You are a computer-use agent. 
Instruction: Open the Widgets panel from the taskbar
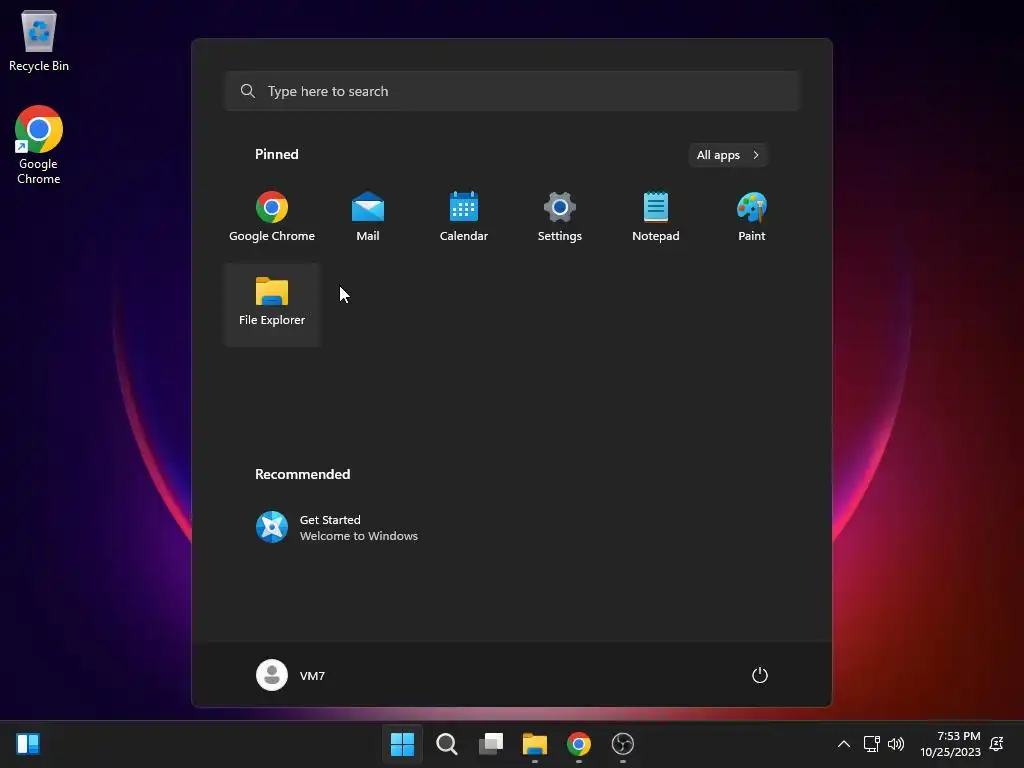pyautogui.click(x=28, y=744)
